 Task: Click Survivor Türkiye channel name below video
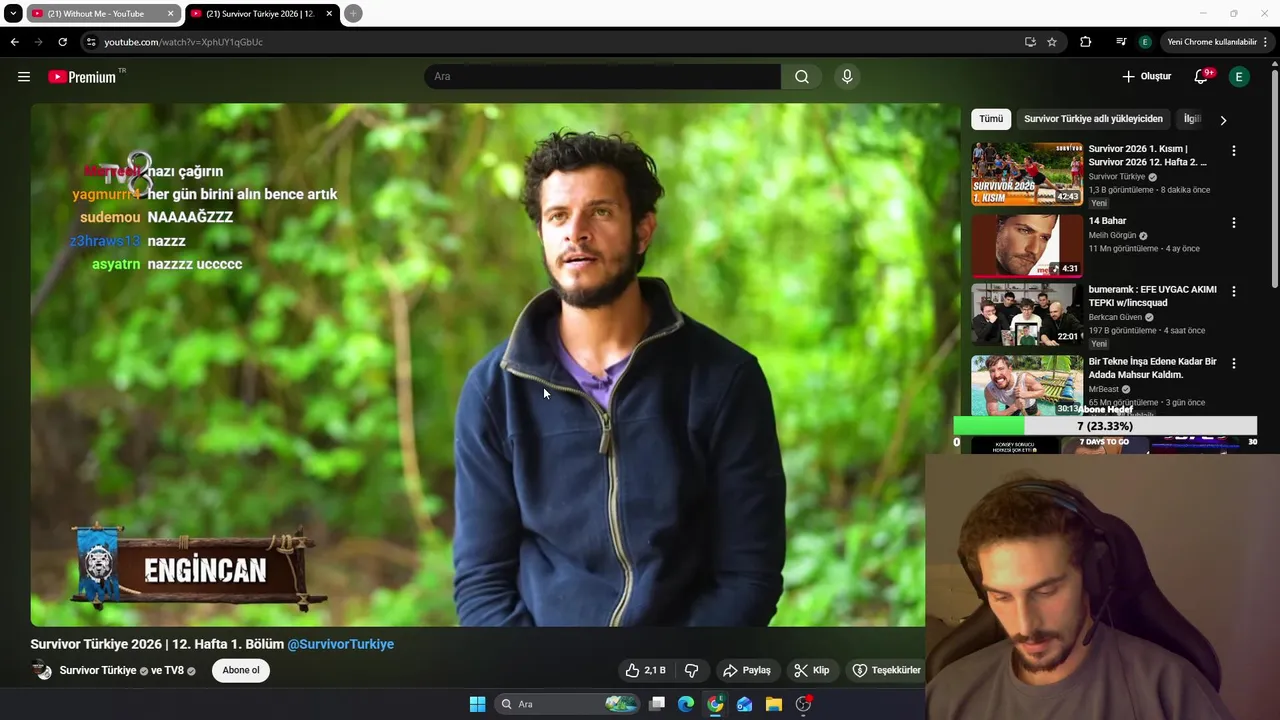tap(98, 670)
